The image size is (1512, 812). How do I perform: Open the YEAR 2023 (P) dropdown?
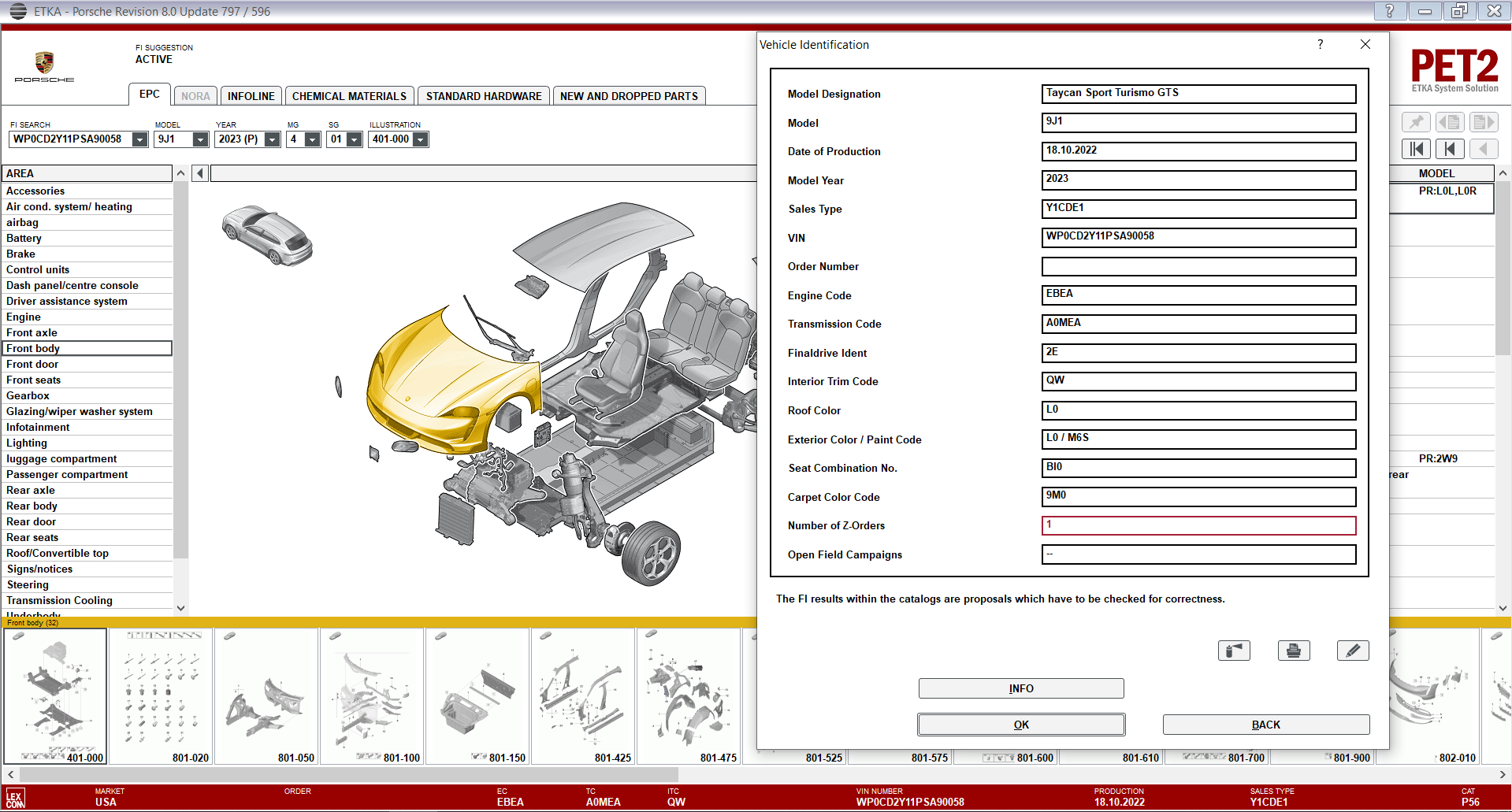pyautogui.click(x=273, y=139)
